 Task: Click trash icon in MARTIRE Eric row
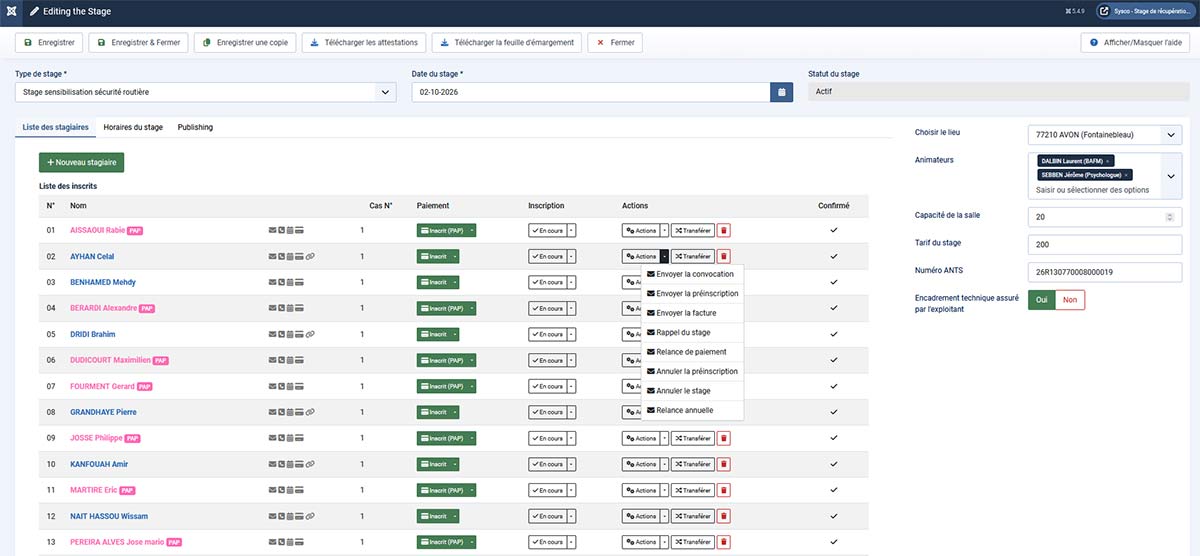724,490
